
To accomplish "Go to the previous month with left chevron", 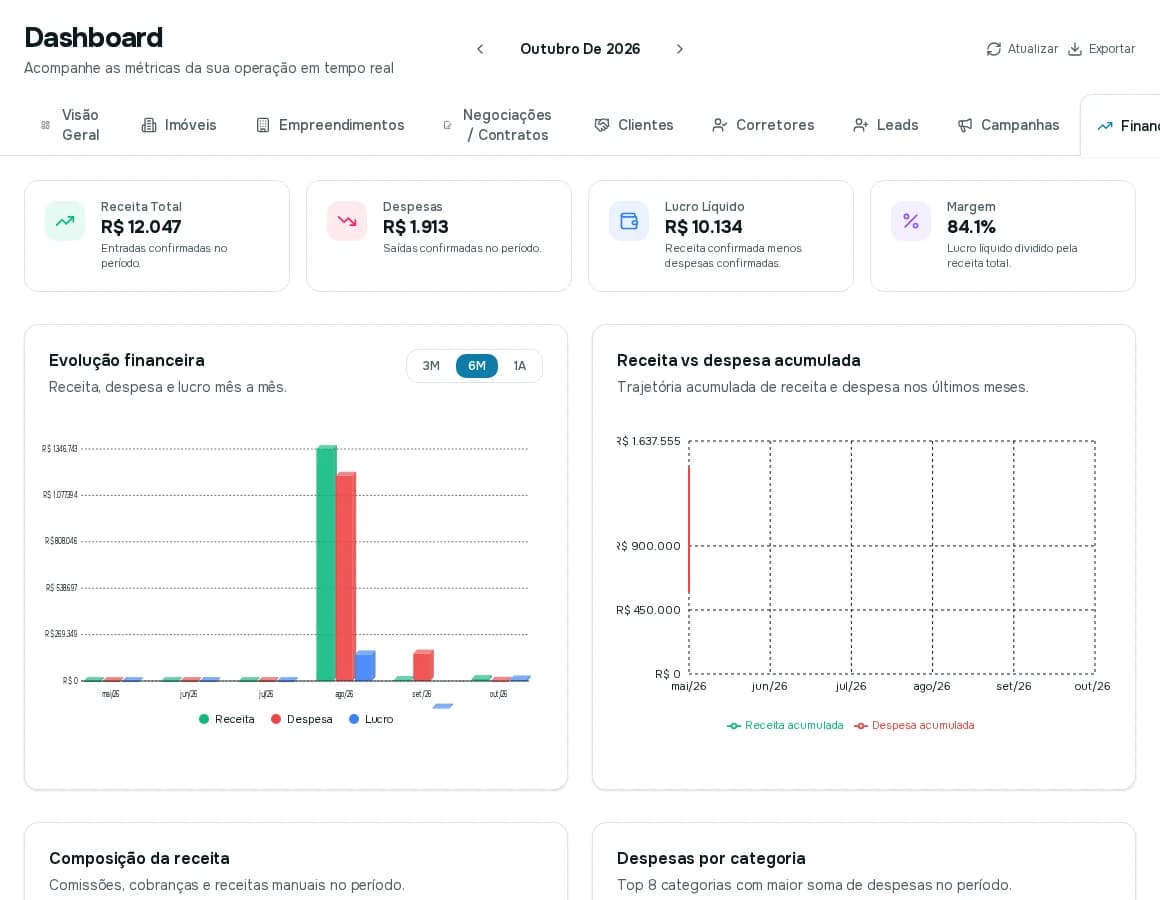I will tap(480, 49).
